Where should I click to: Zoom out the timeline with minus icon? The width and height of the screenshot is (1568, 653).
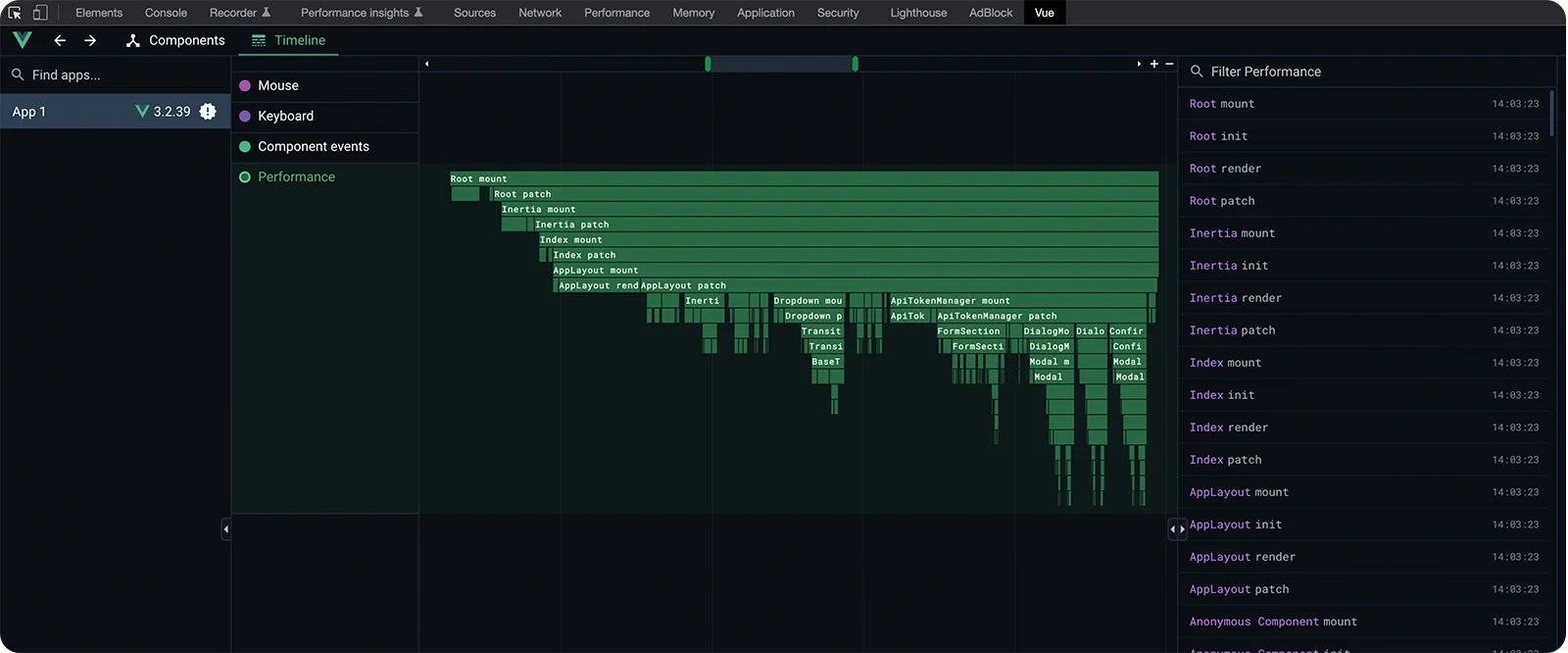click(x=1169, y=64)
